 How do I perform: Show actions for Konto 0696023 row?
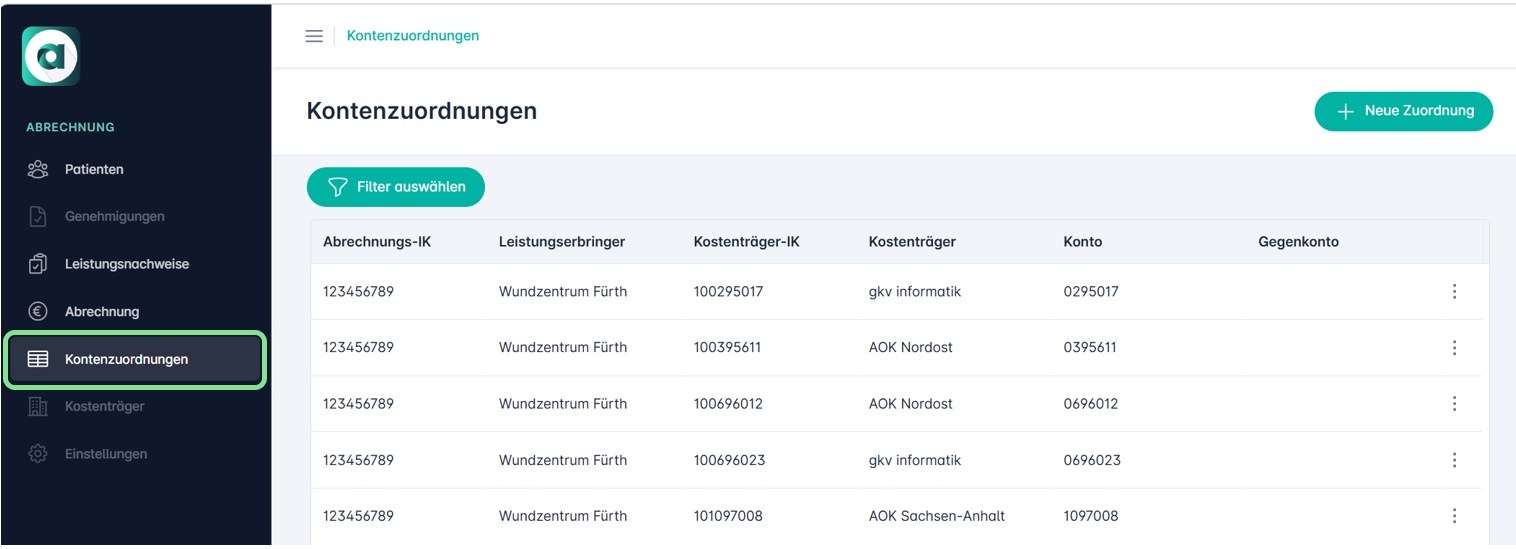pyautogui.click(x=1454, y=460)
